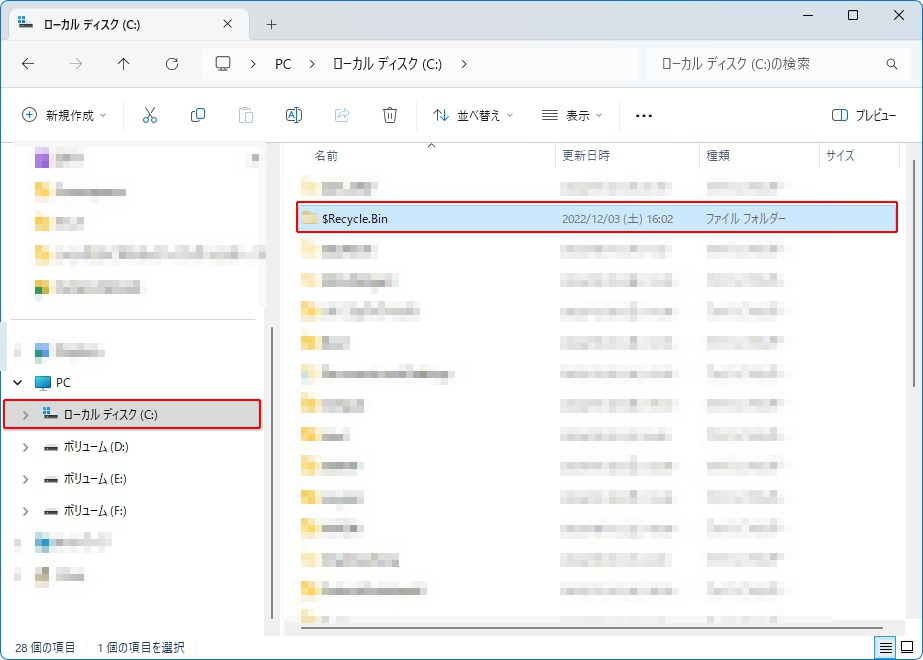This screenshot has height=660, width=923.
Task: Toggle the プレビュー preview pane
Action: pos(864,115)
